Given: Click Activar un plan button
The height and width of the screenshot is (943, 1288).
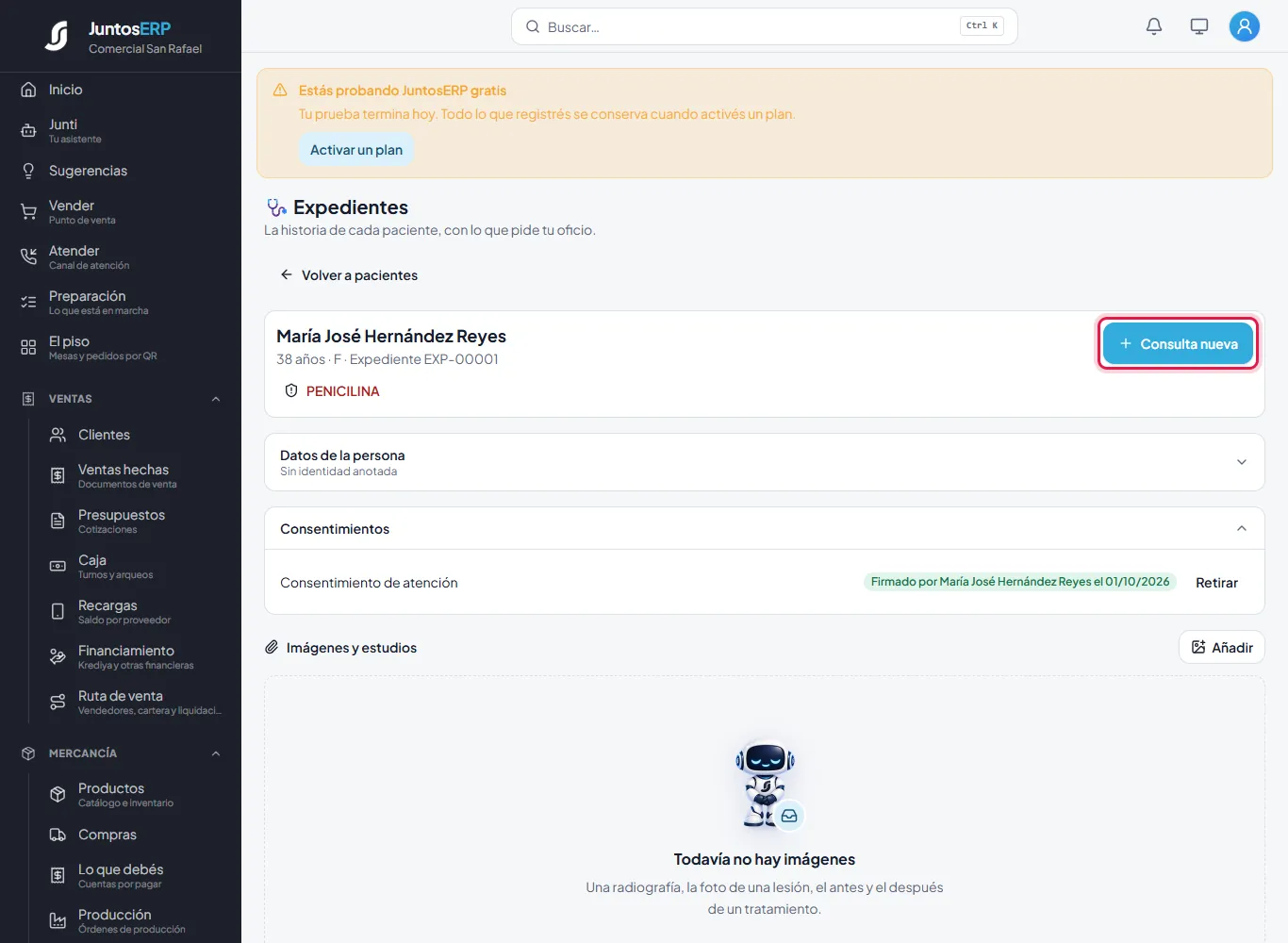Looking at the screenshot, I should (x=356, y=150).
